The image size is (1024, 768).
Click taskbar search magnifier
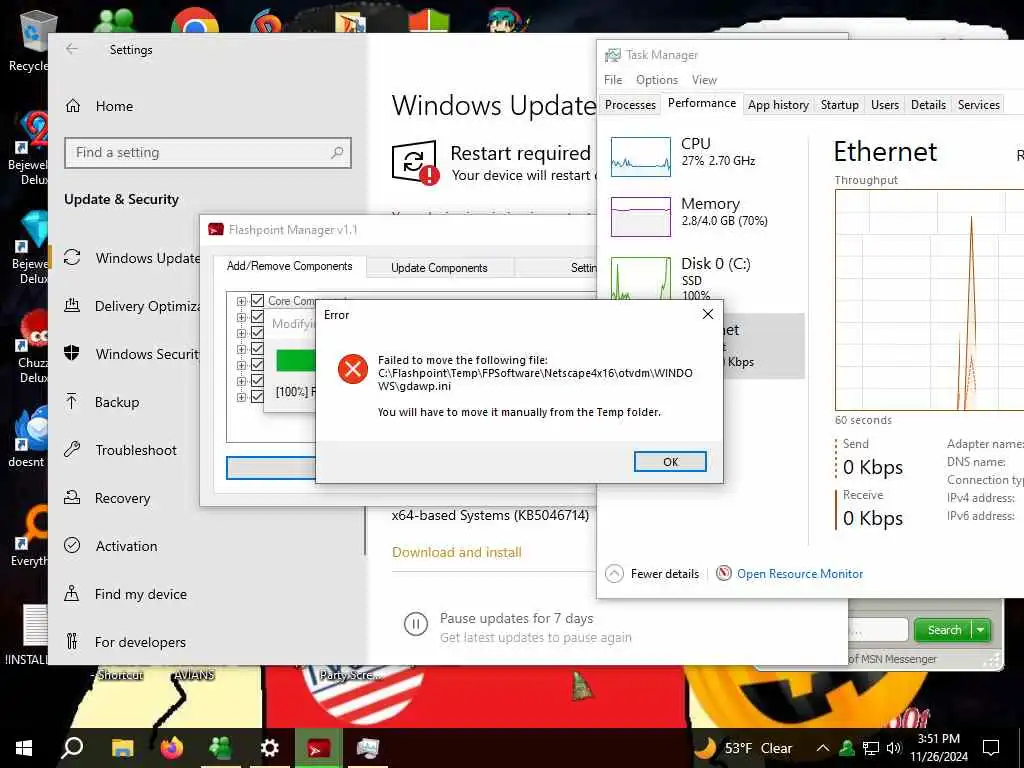[x=72, y=748]
